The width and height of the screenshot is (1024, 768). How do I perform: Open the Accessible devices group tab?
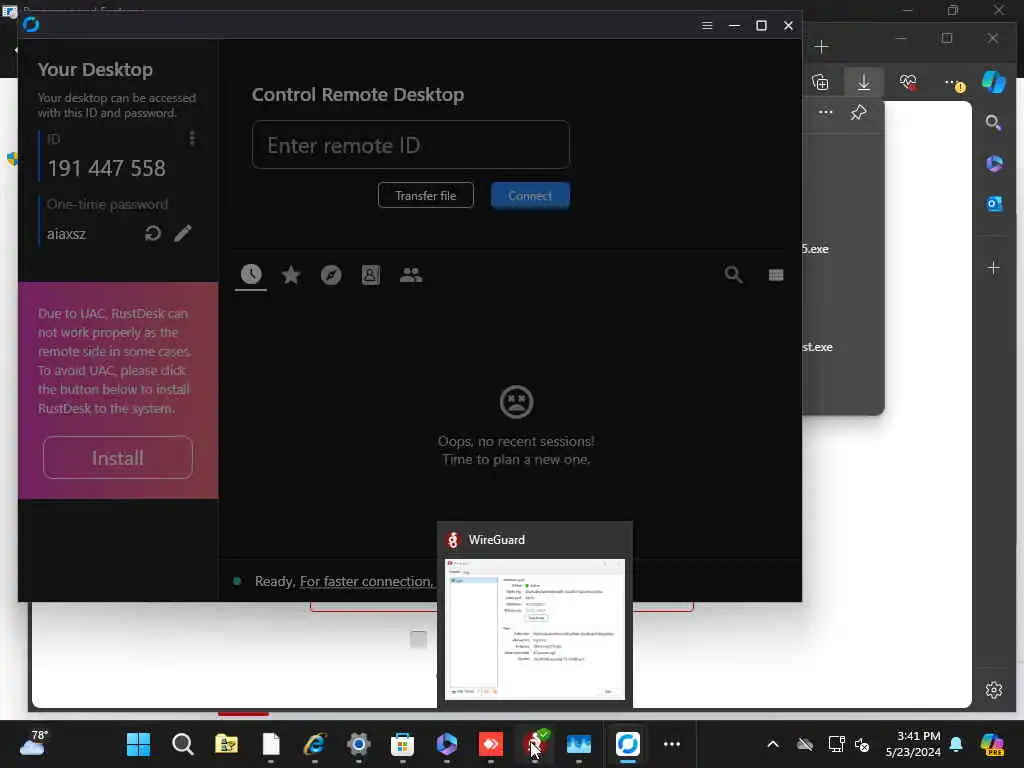point(411,275)
